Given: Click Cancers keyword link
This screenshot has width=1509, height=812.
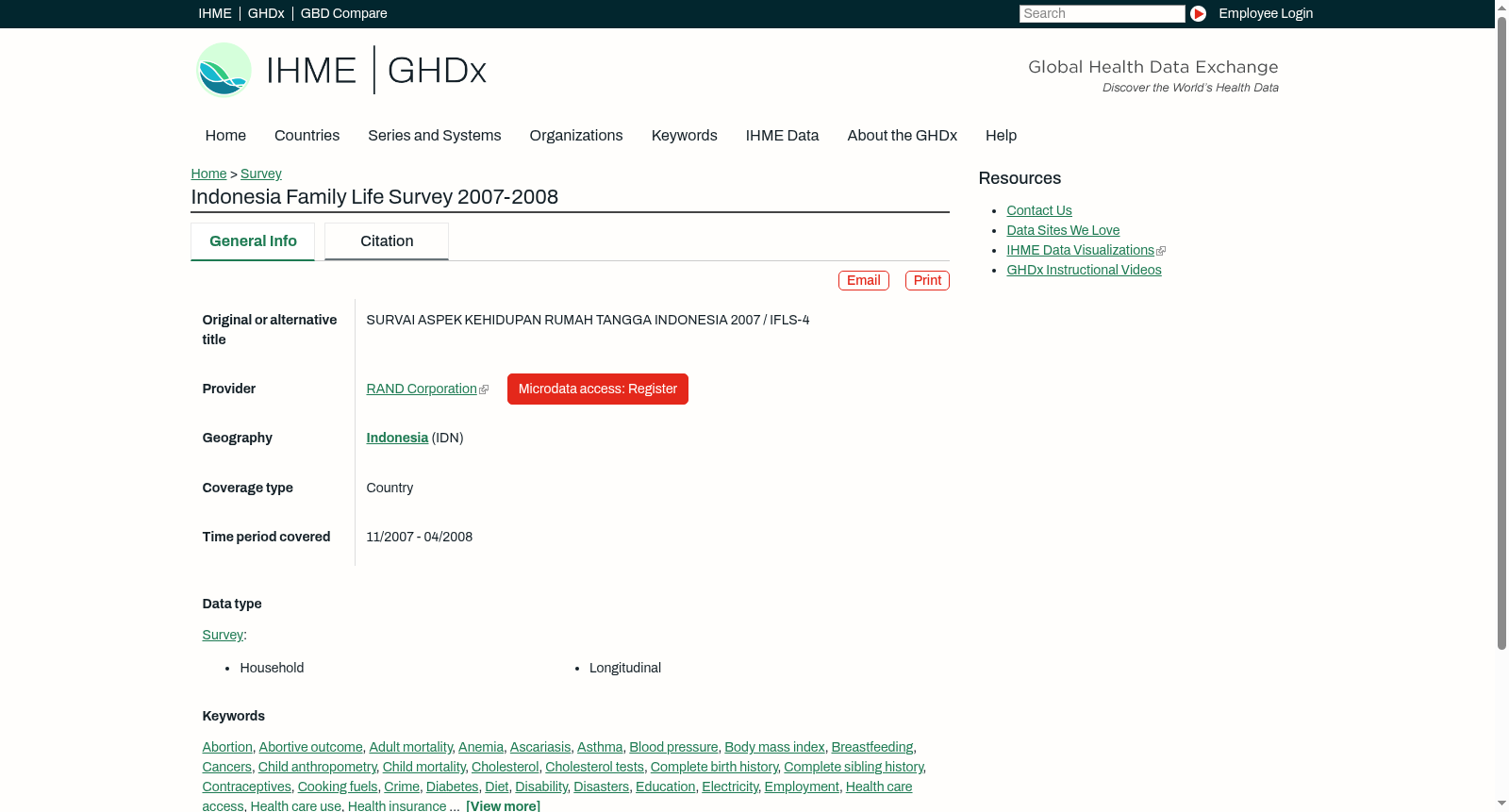Looking at the screenshot, I should click(x=226, y=767).
